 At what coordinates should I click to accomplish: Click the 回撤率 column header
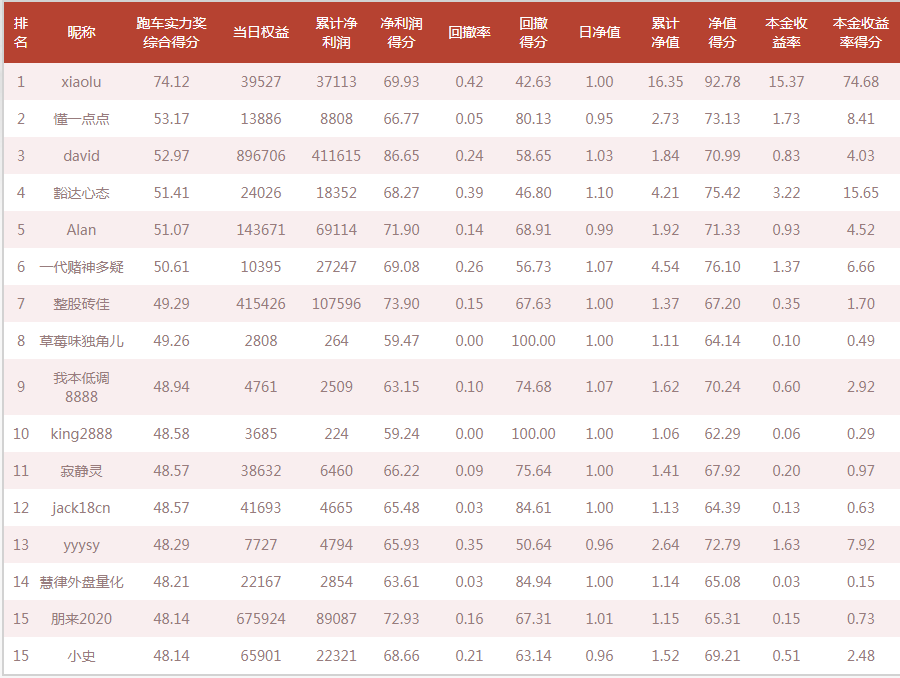469,32
